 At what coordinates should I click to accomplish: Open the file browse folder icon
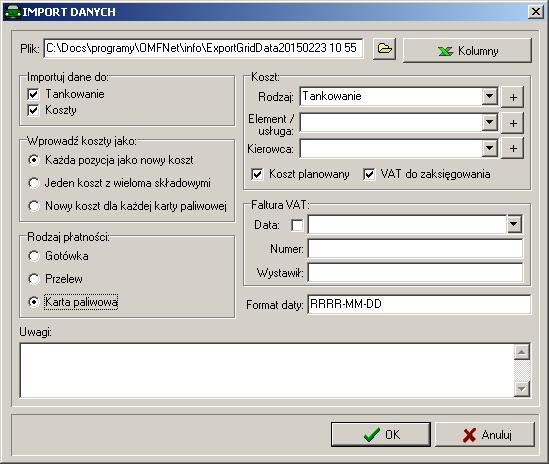click(x=384, y=49)
